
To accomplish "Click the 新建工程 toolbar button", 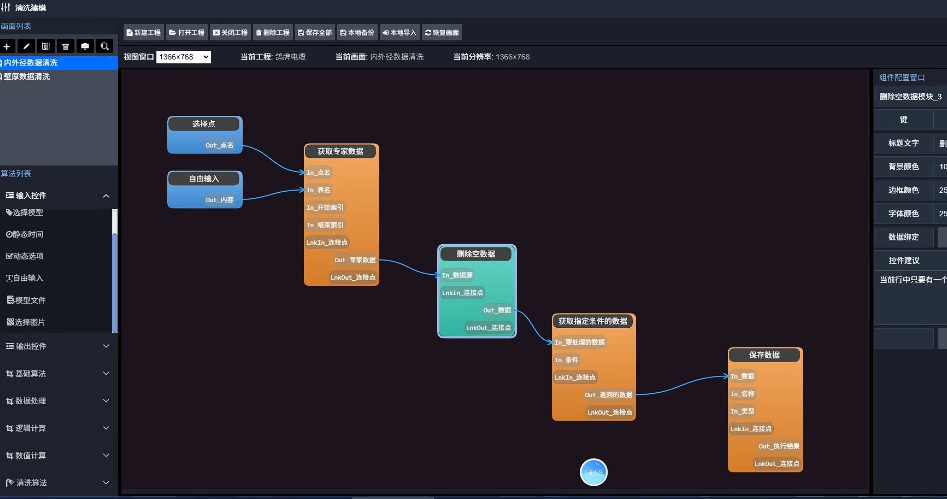I will (142, 32).
